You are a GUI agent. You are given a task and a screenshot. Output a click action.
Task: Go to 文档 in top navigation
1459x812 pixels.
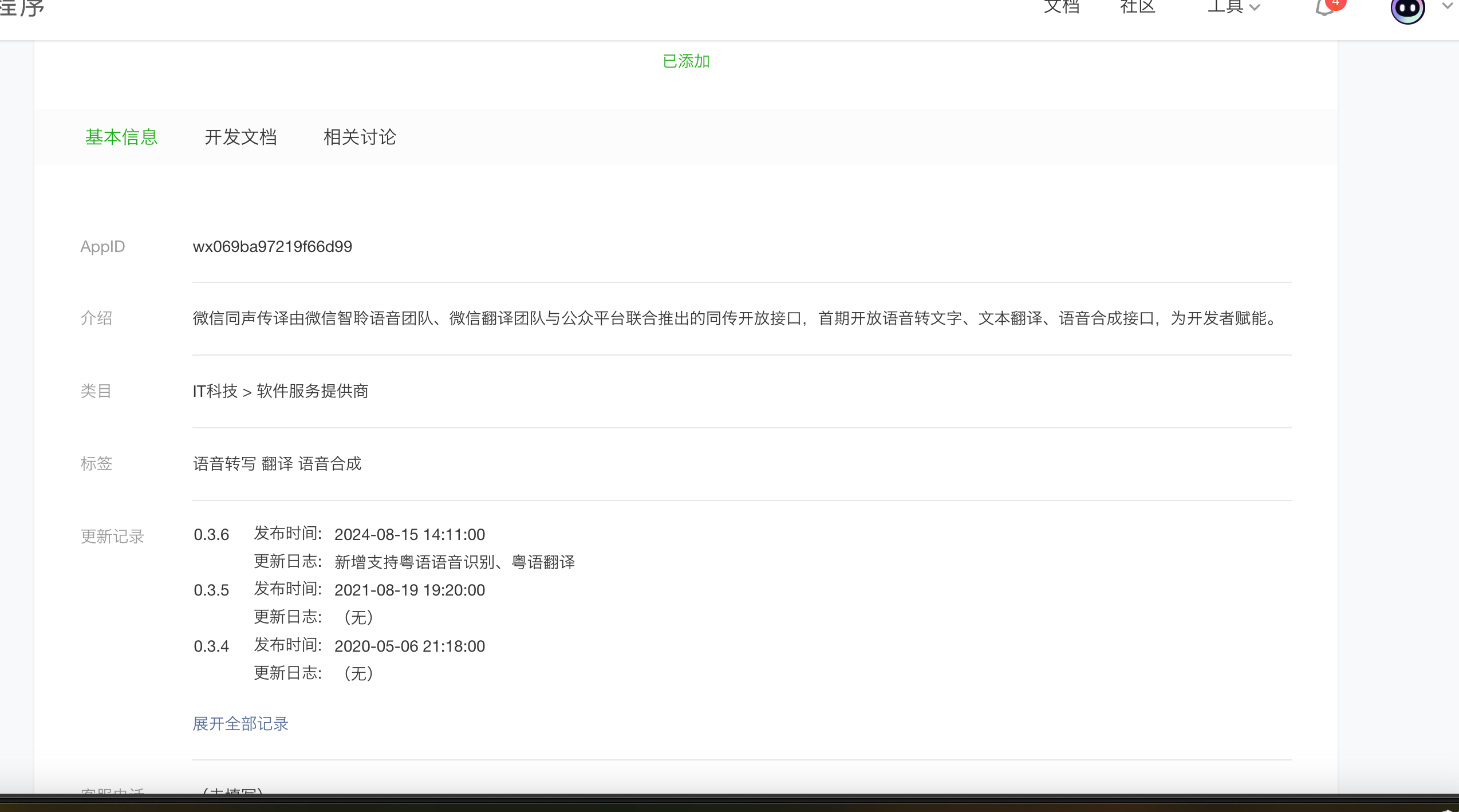tap(1062, 7)
